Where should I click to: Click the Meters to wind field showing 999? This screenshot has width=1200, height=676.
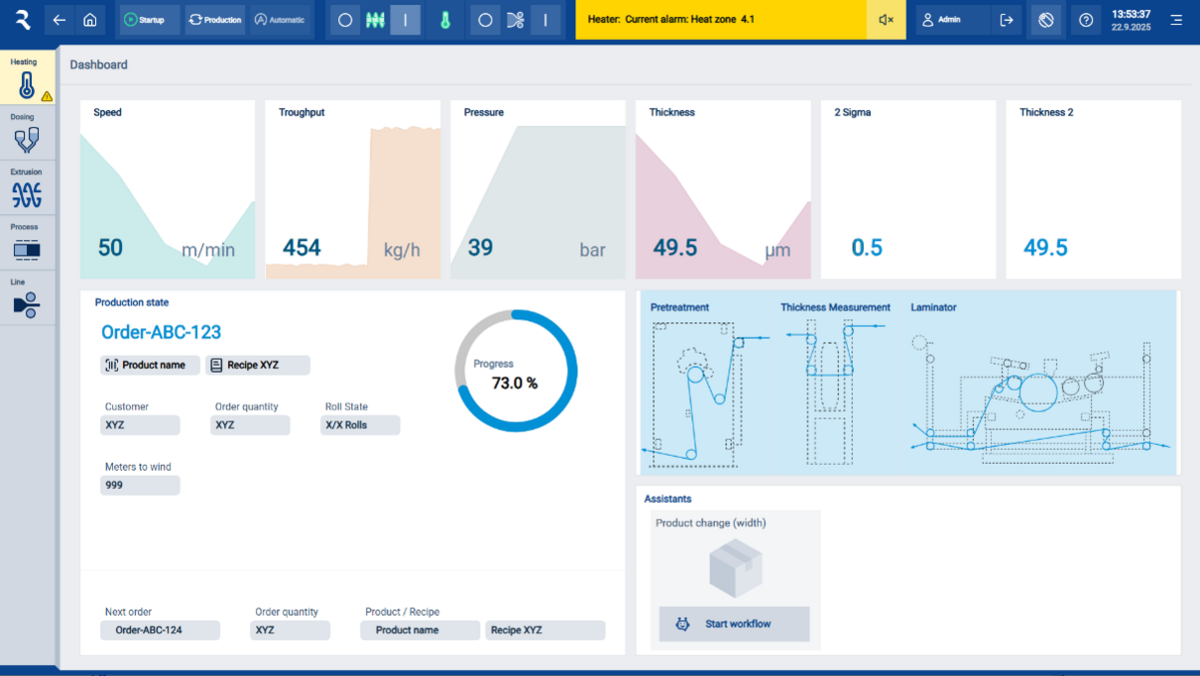(139, 485)
